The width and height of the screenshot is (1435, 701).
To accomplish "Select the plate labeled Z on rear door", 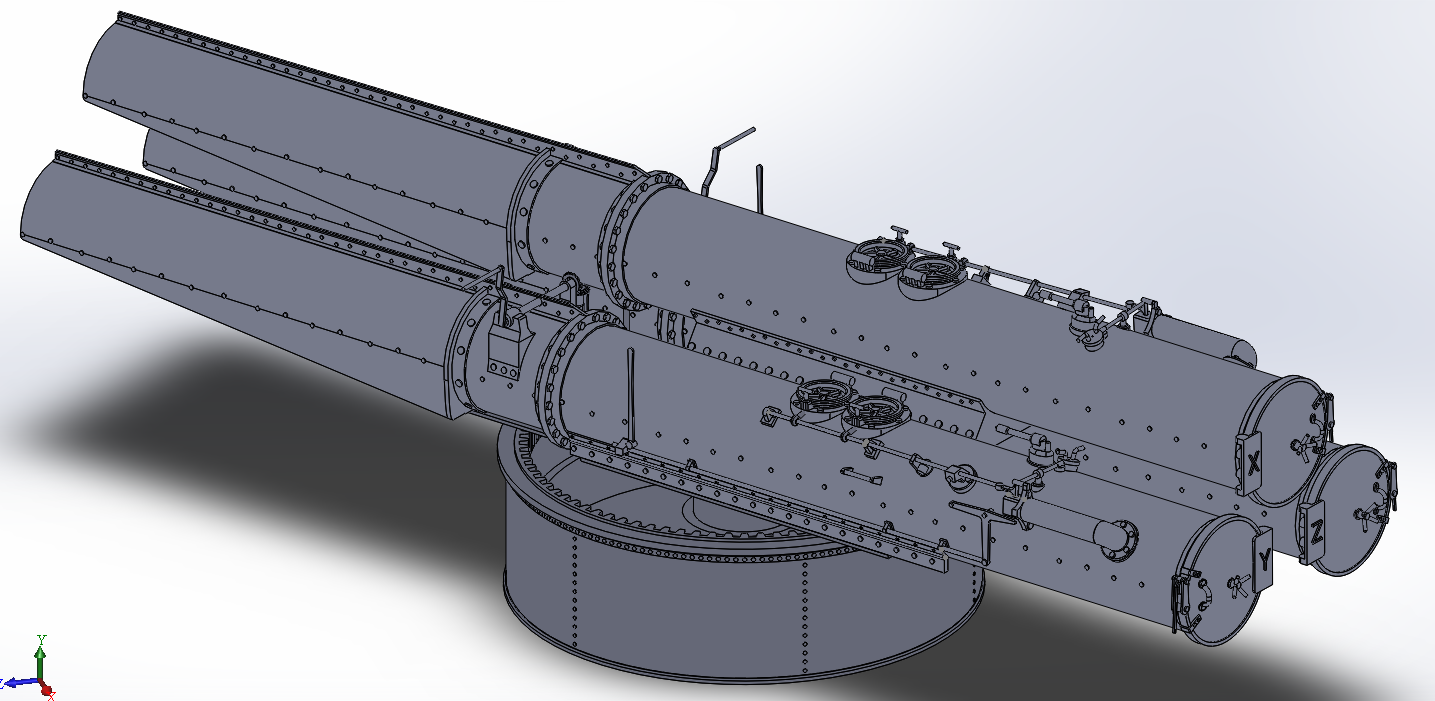I will coord(1316,532).
